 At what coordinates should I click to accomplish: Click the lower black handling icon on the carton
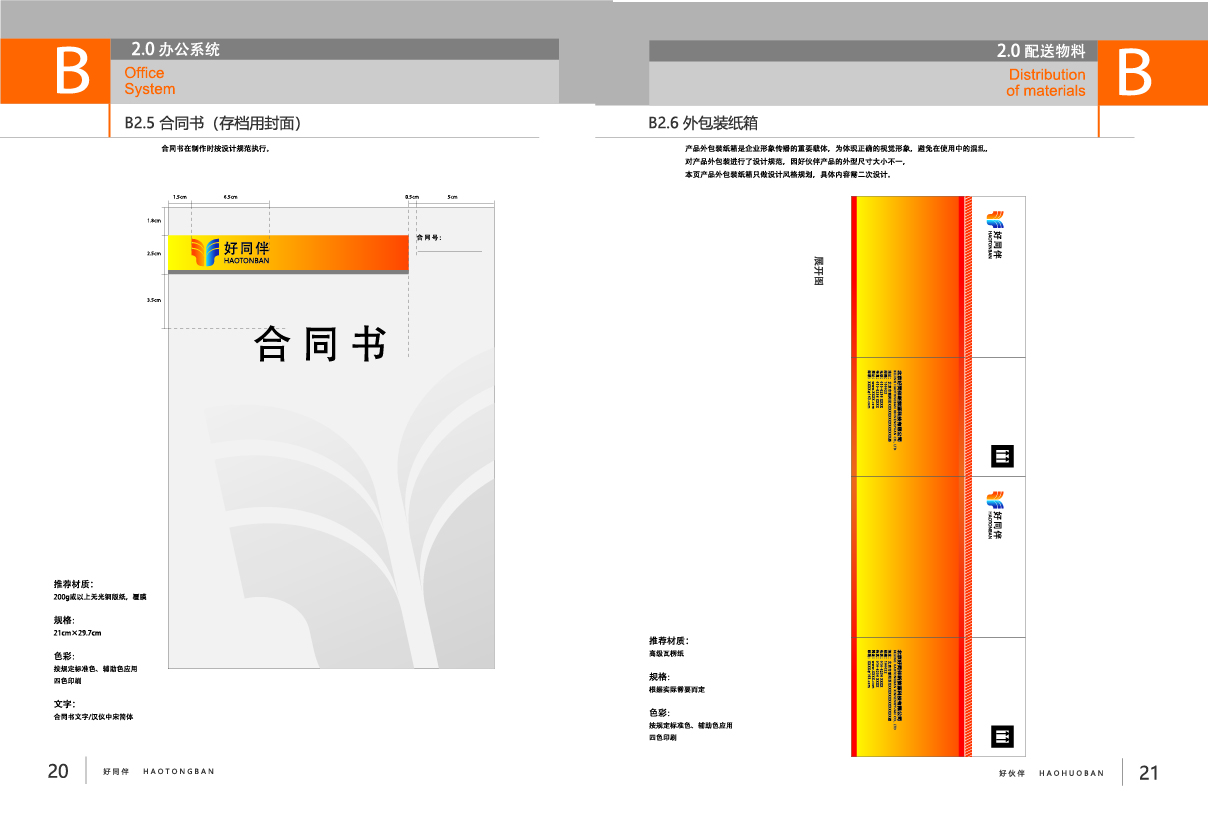(1002, 737)
